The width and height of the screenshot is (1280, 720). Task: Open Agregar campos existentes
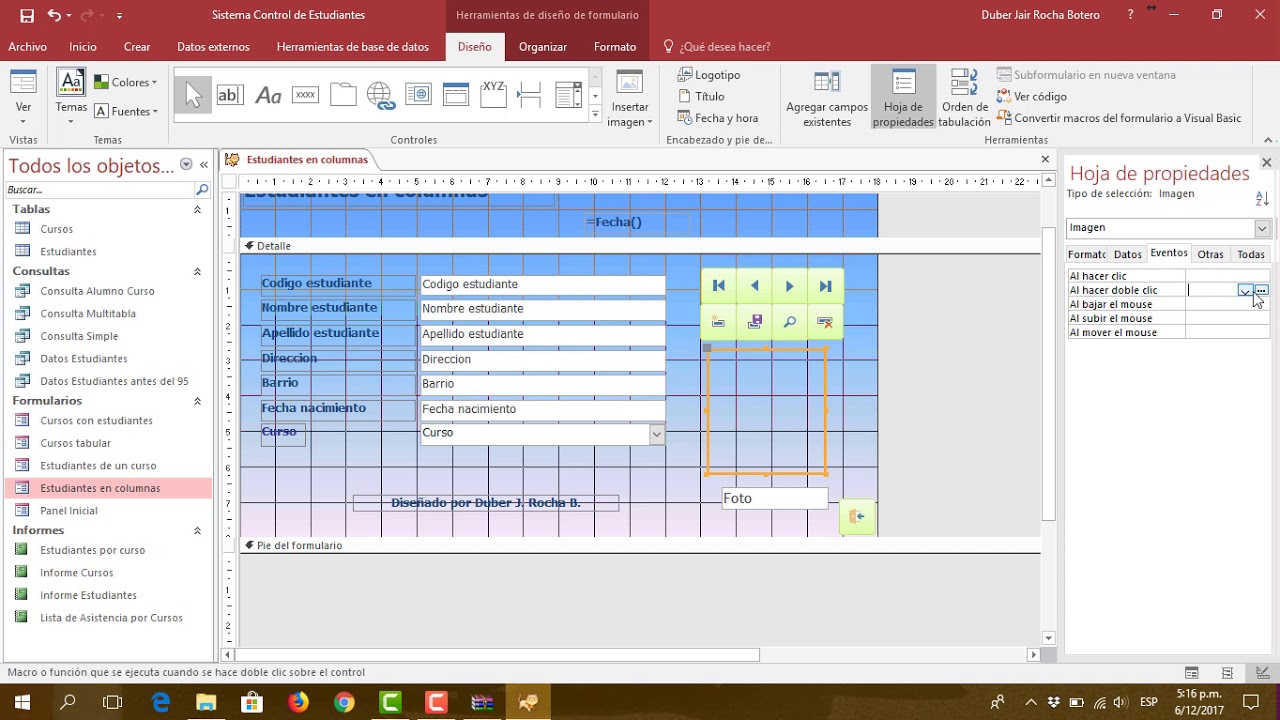[827, 98]
